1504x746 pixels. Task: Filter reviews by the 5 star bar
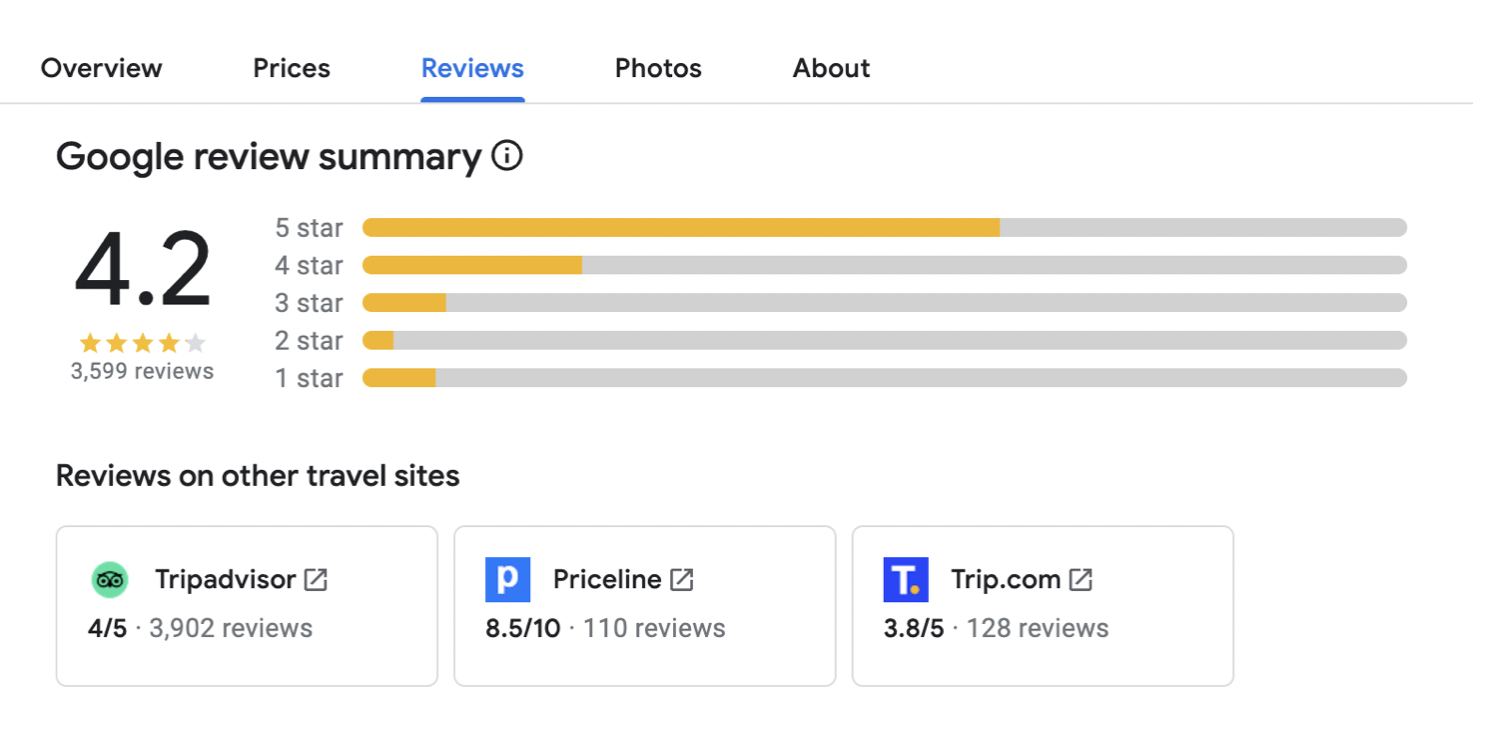(x=884, y=228)
